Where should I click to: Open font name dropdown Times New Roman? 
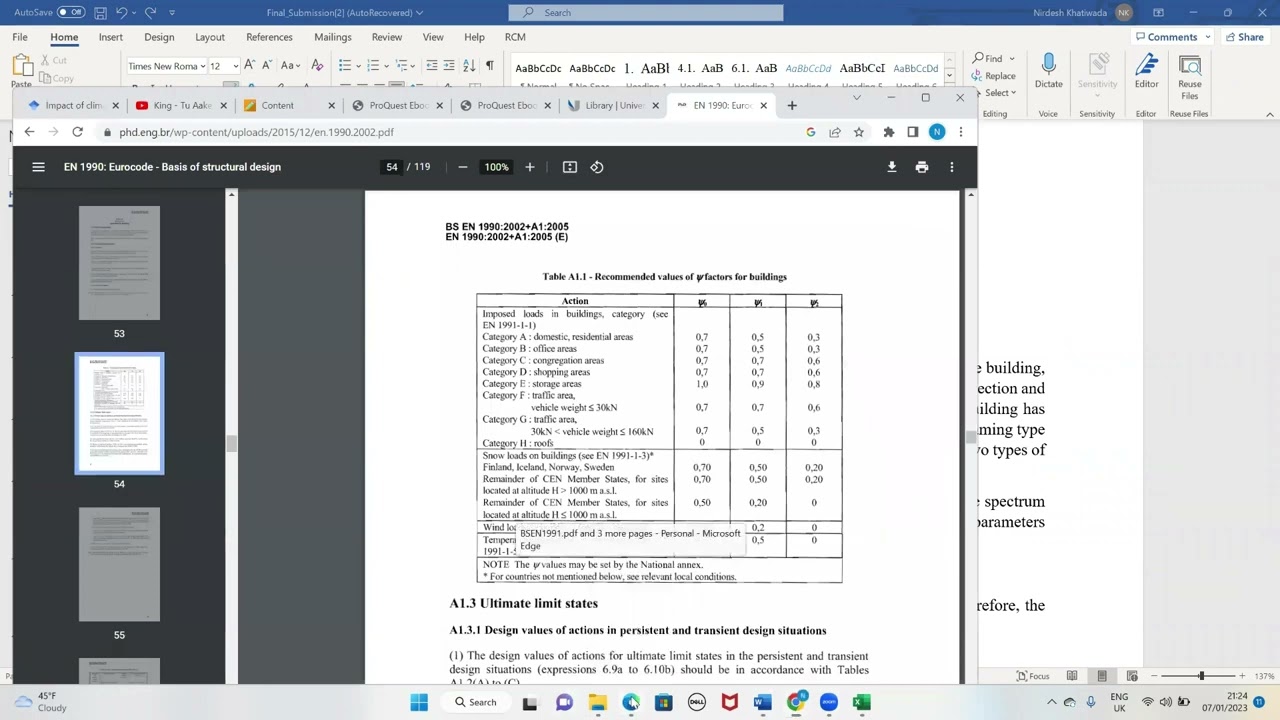[202, 66]
